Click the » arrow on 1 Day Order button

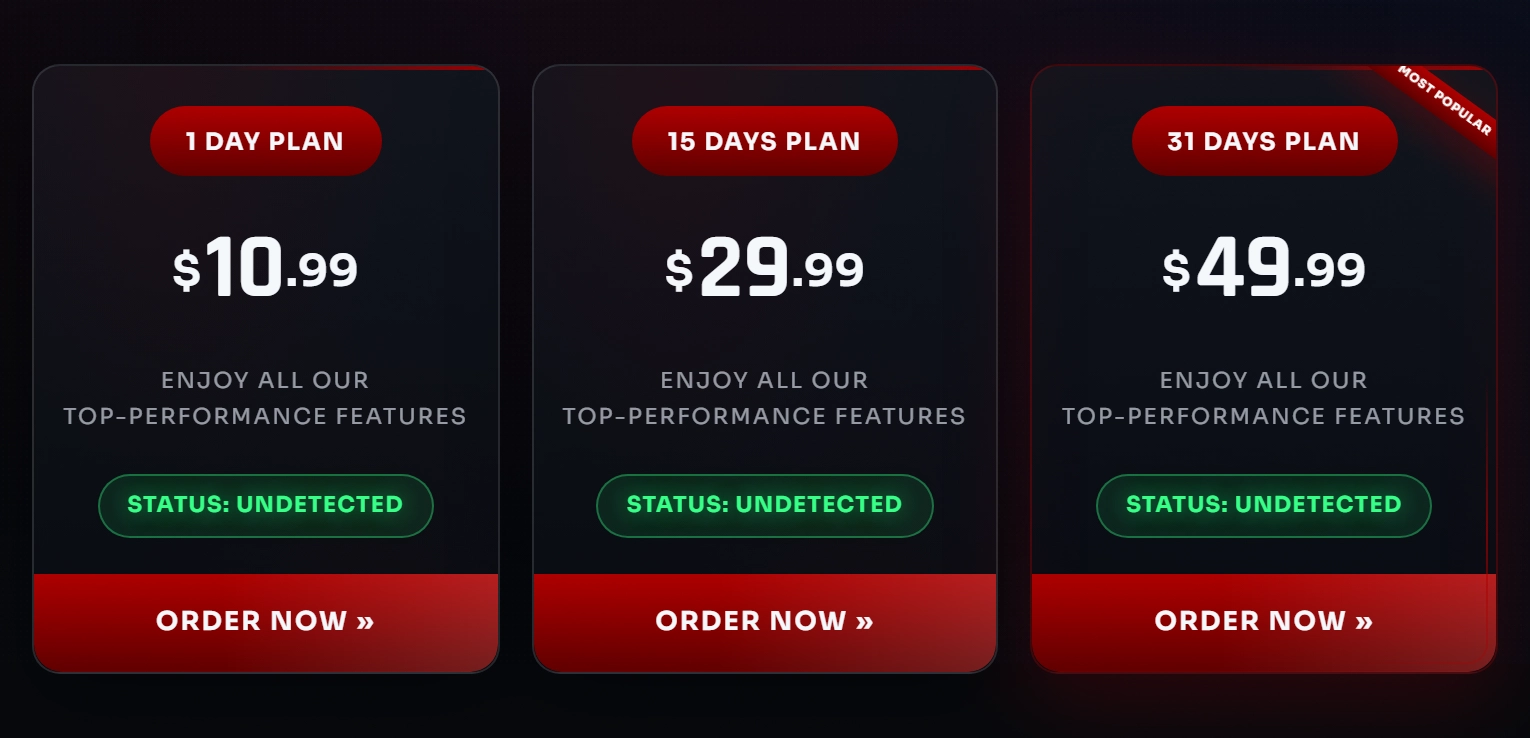[365, 621]
